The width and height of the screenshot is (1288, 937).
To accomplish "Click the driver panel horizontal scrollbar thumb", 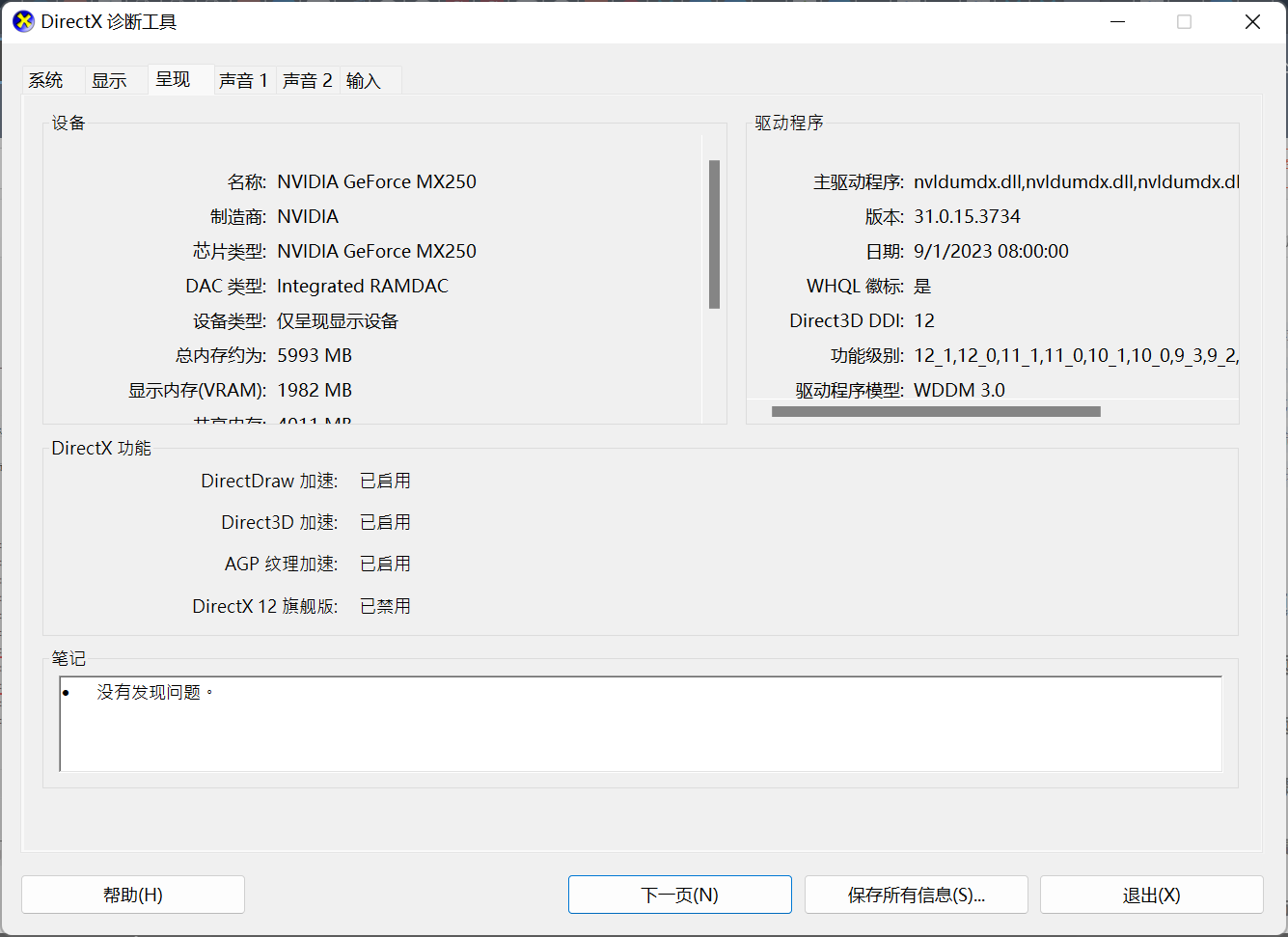I will (936, 412).
